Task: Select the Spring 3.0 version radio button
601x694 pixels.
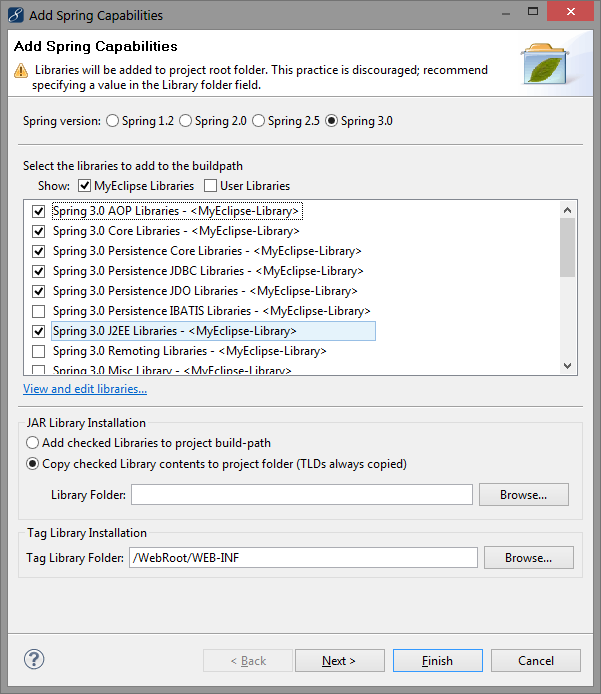Action: pyautogui.click(x=331, y=121)
